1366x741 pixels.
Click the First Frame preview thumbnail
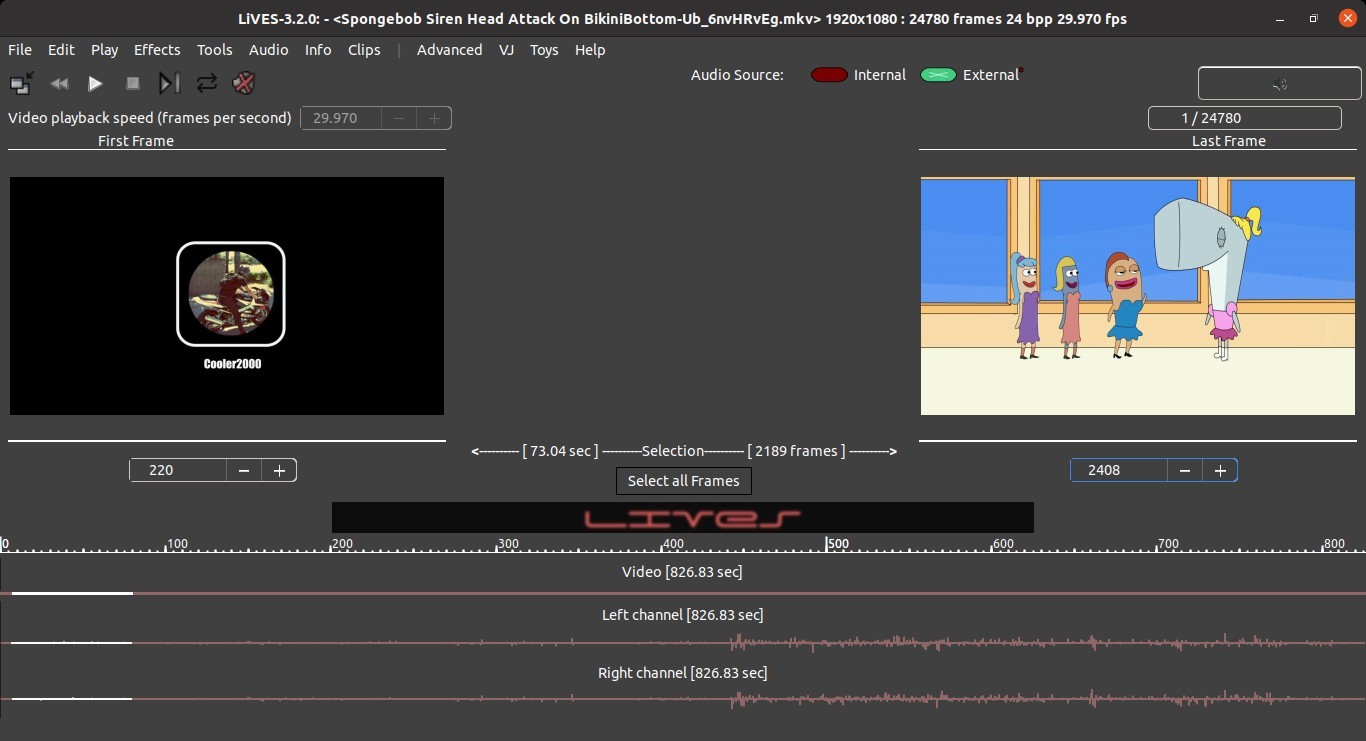click(227, 296)
